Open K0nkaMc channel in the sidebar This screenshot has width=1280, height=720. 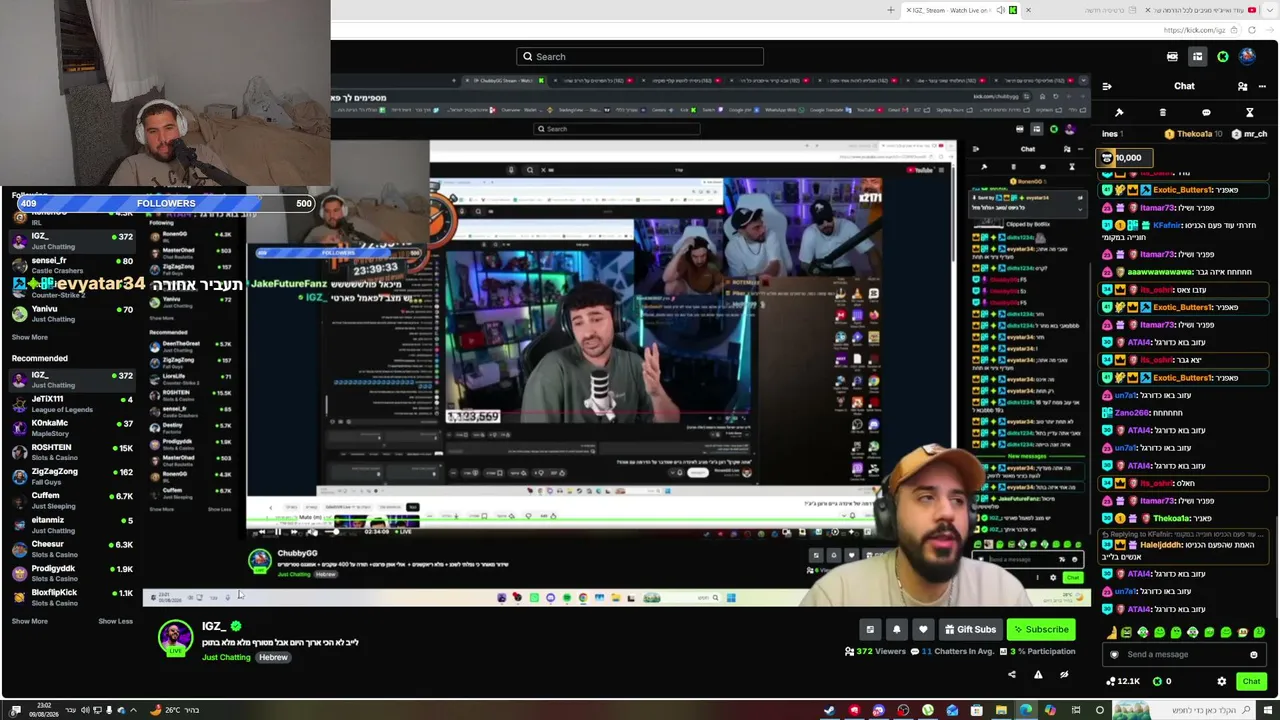click(71, 428)
